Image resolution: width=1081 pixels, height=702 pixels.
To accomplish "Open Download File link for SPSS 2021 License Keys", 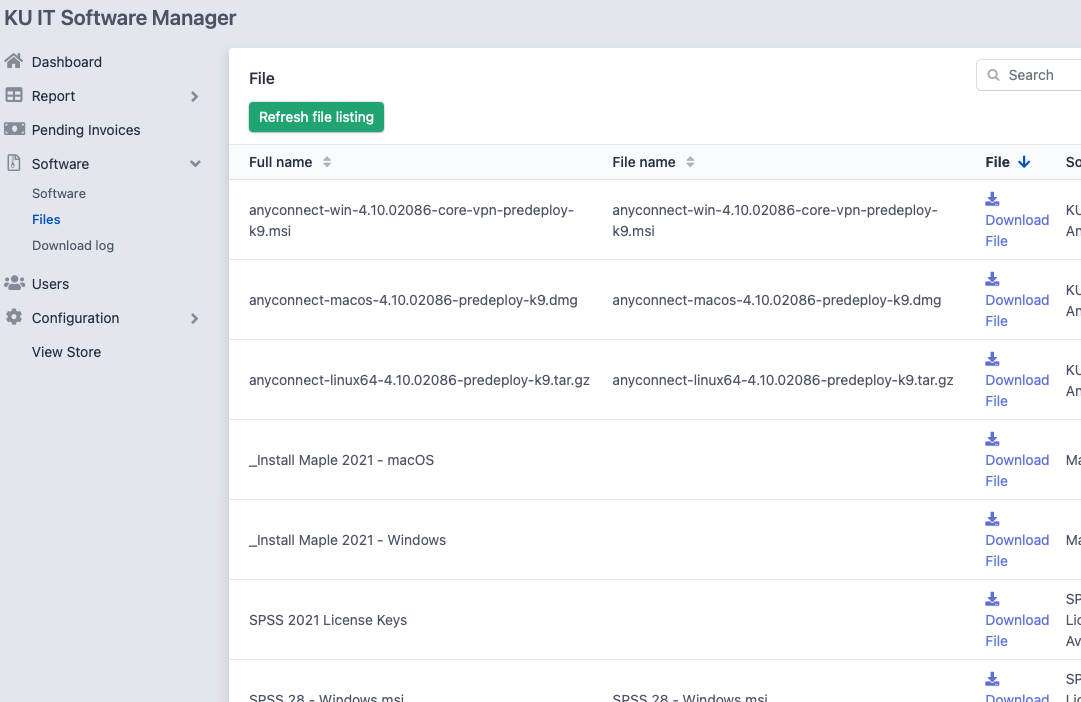I will click(x=1017, y=630).
